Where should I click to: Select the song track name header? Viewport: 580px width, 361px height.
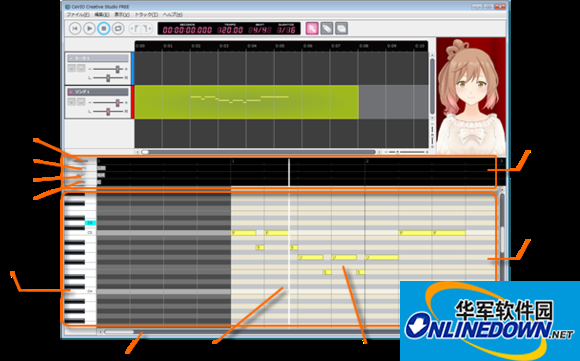point(98,92)
